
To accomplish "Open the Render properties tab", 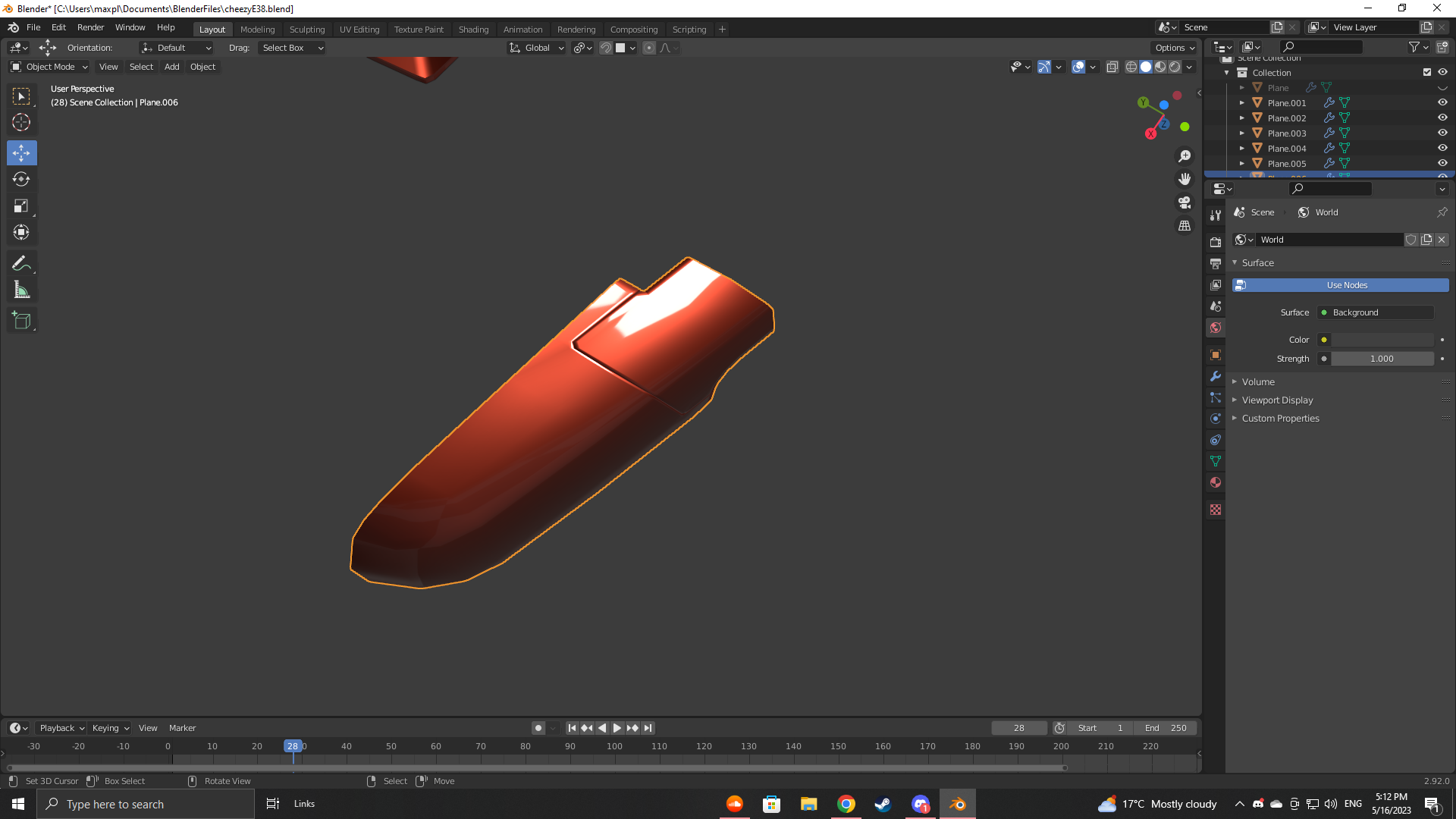I will point(1216,242).
